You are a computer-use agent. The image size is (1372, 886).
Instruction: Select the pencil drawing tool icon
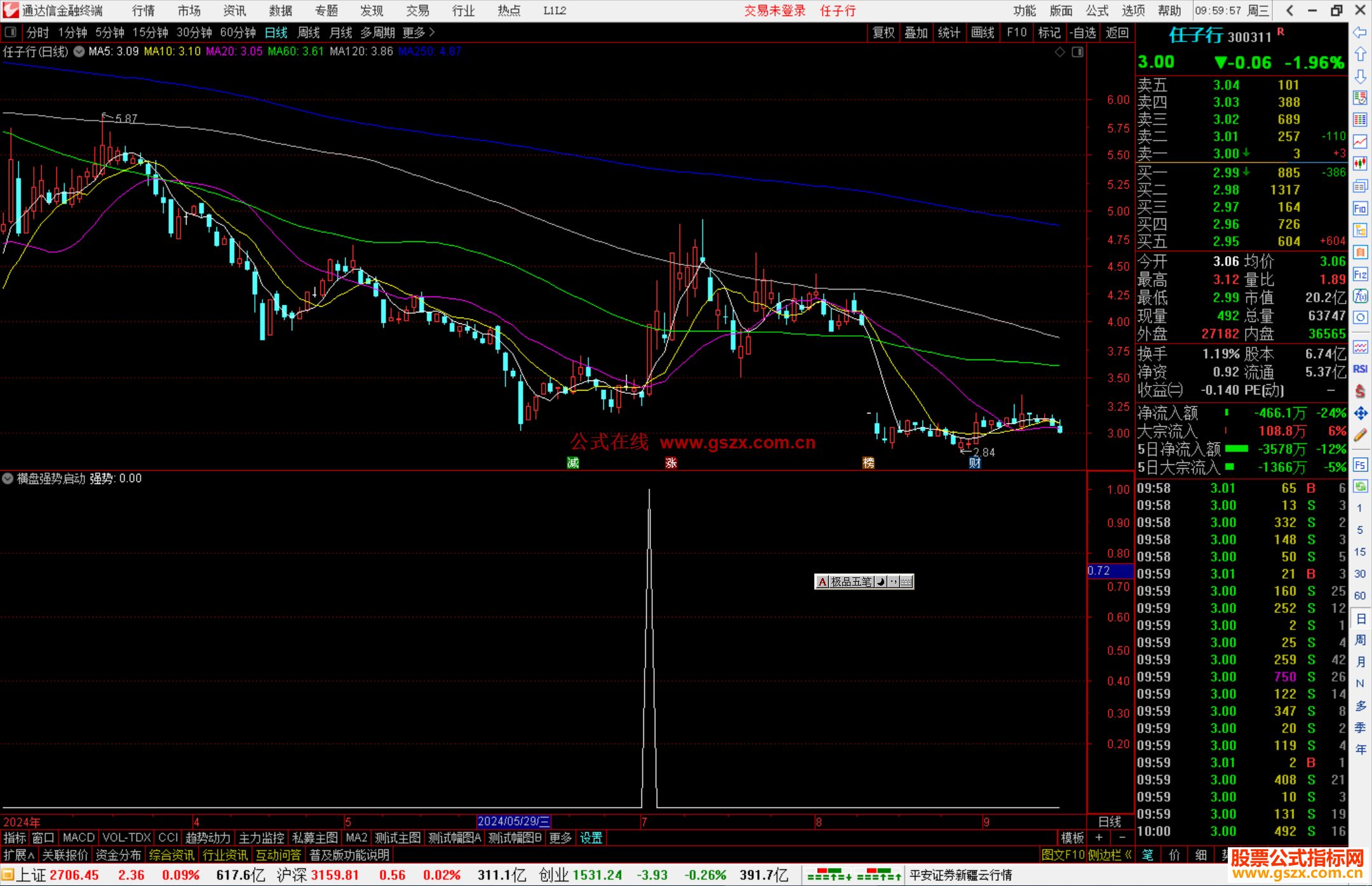(1360, 435)
